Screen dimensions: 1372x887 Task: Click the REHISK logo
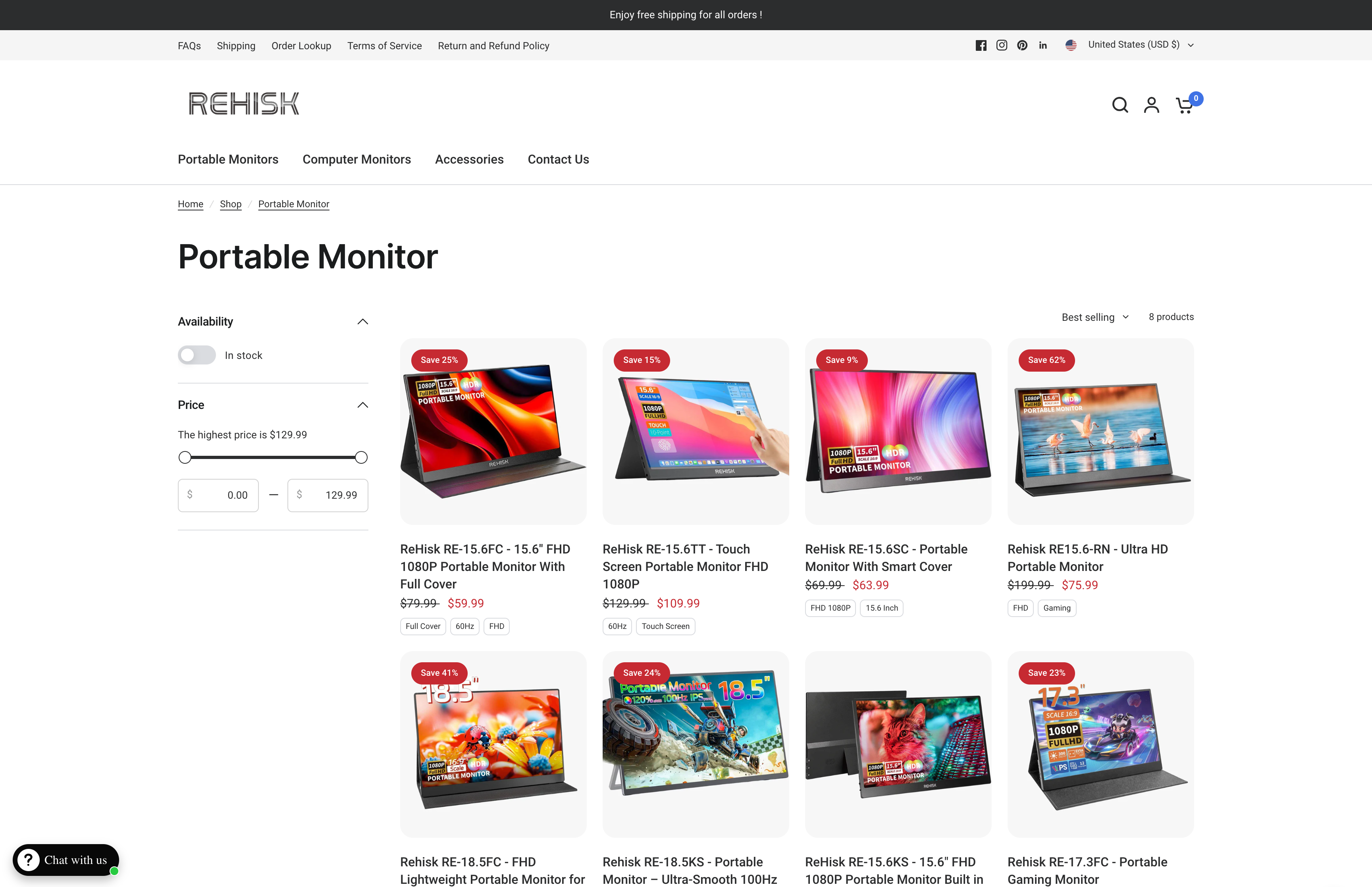tap(243, 104)
